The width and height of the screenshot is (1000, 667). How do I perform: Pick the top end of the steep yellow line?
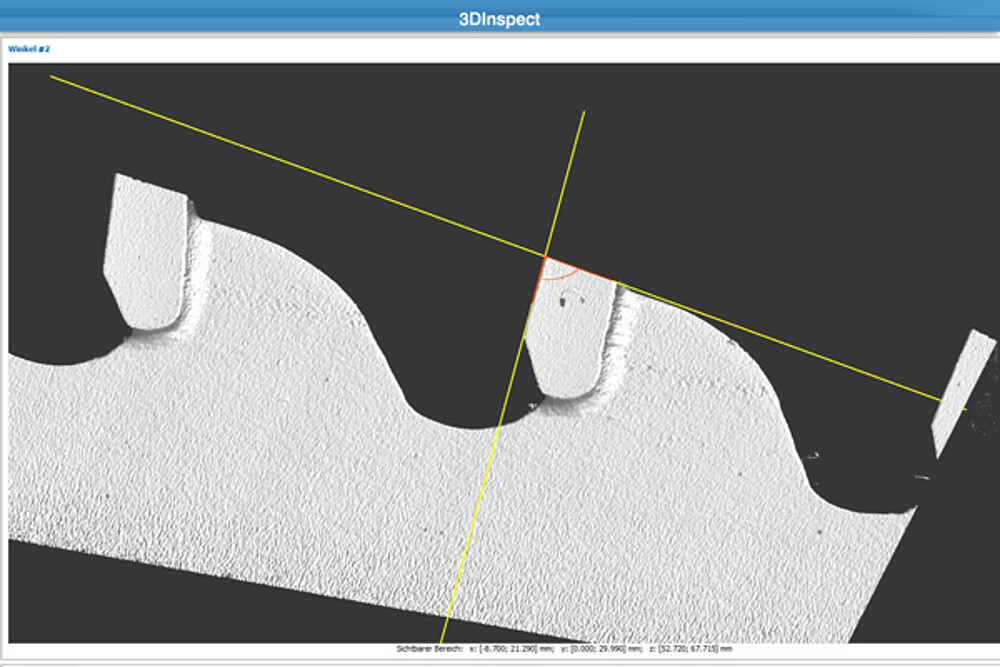pyautogui.click(x=584, y=112)
